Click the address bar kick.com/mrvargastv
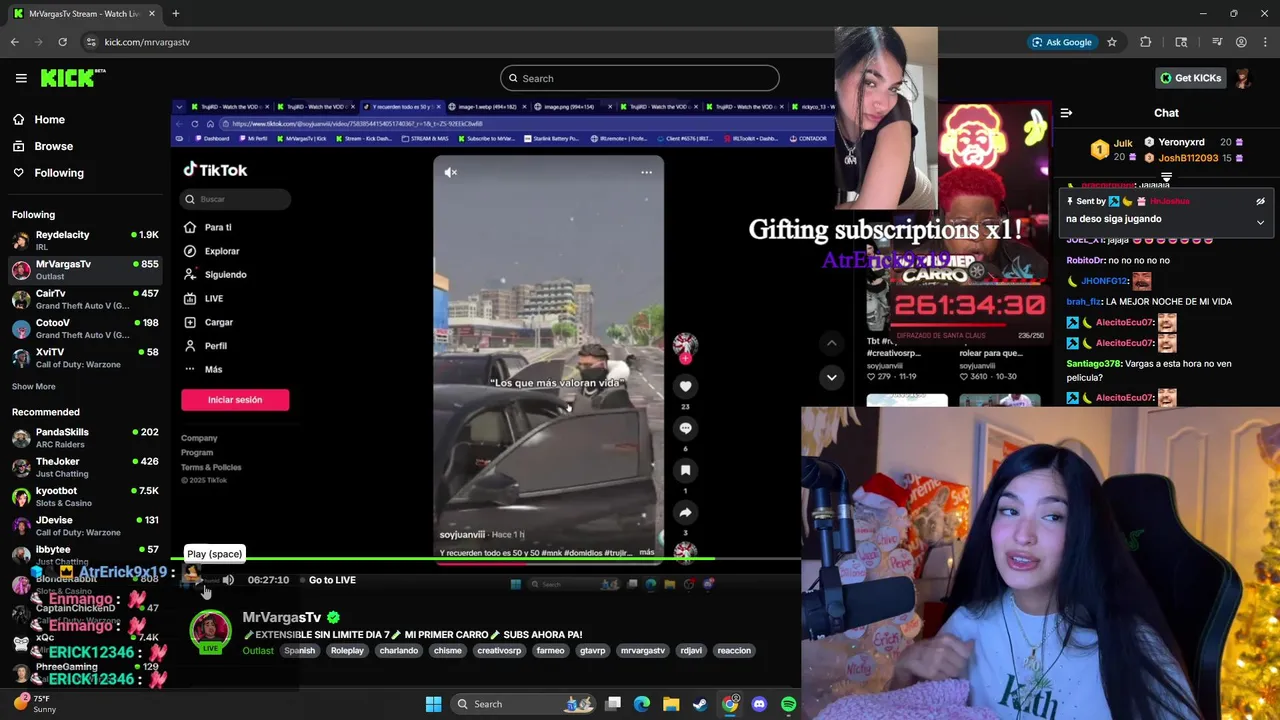The width and height of the screenshot is (1280, 720). pyautogui.click(x=147, y=42)
